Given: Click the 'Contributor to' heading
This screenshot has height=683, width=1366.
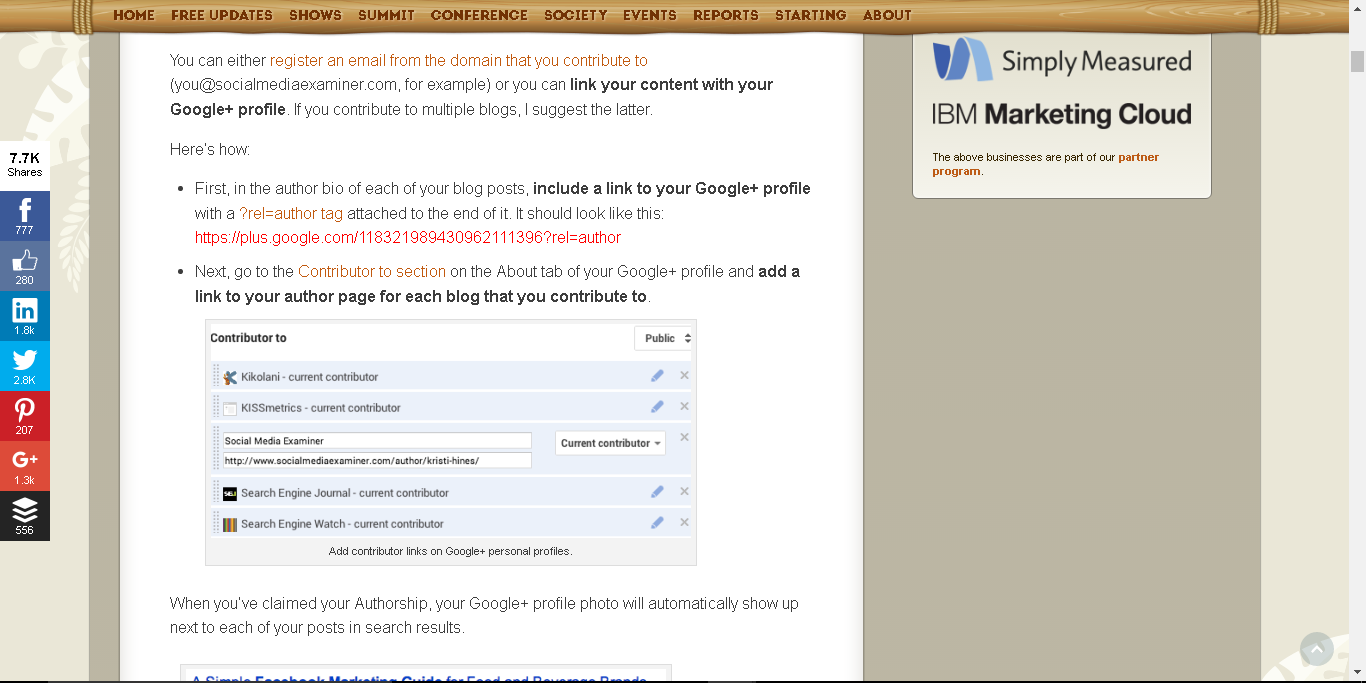Looking at the screenshot, I should pyautogui.click(x=248, y=338).
